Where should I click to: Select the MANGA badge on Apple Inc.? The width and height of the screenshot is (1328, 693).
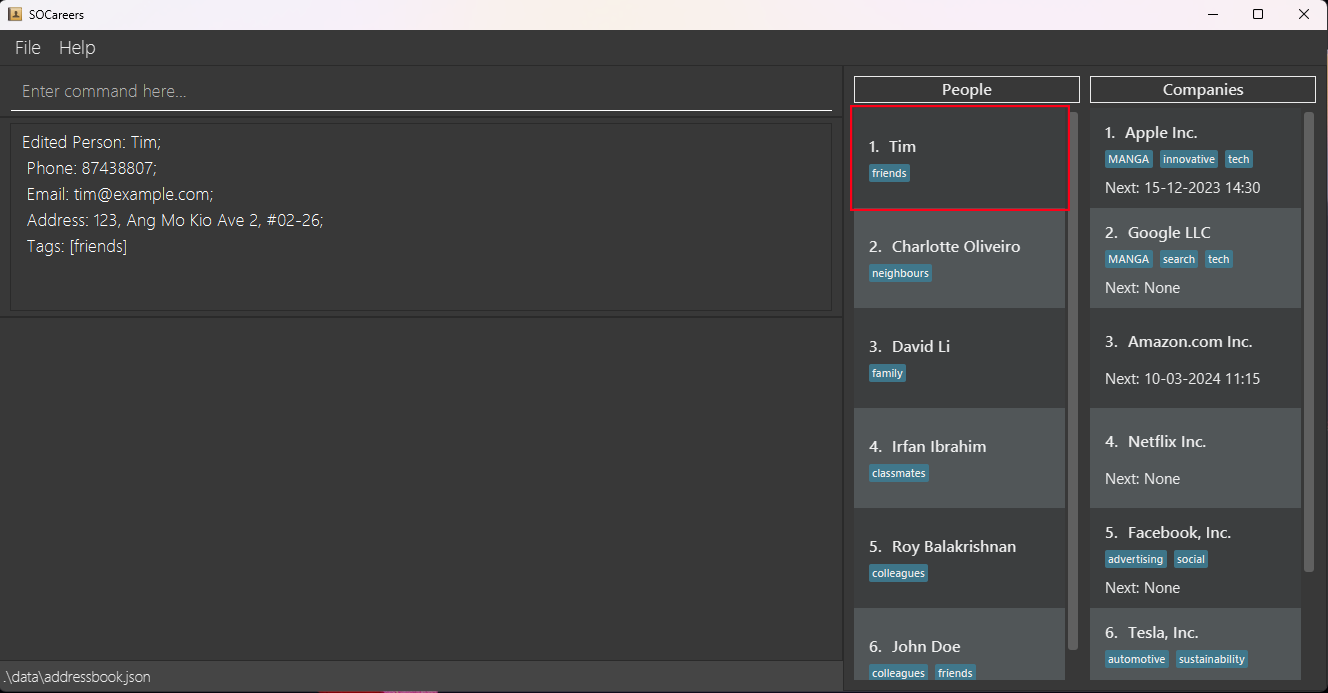point(1128,158)
